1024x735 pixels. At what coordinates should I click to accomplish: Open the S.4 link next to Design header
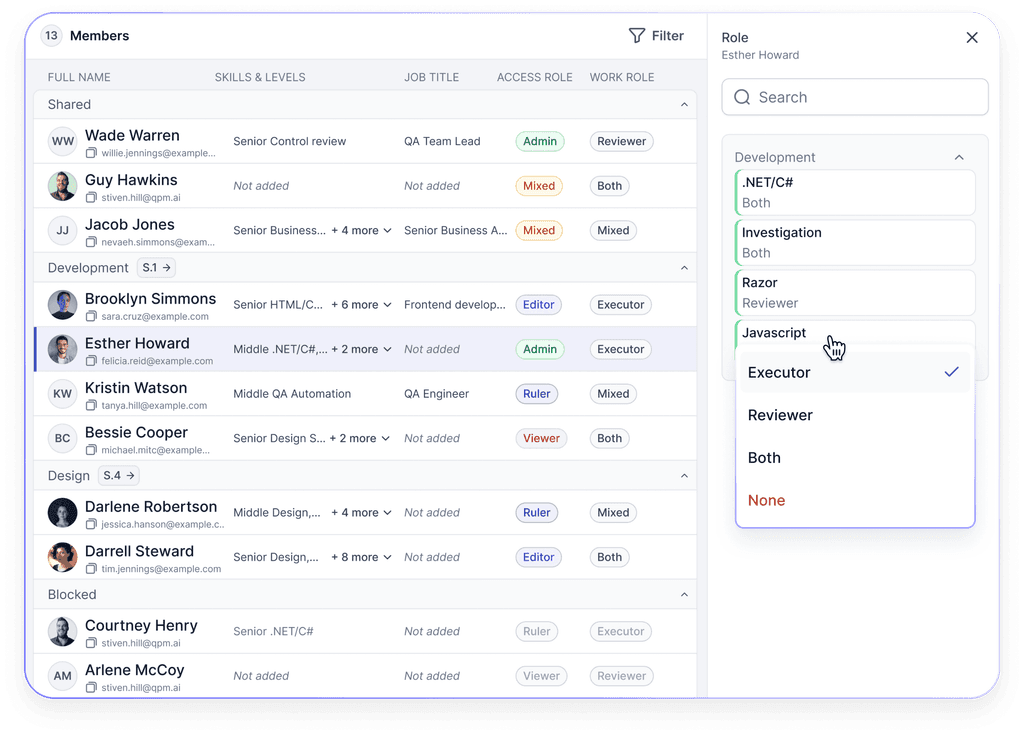click(118, 475)
